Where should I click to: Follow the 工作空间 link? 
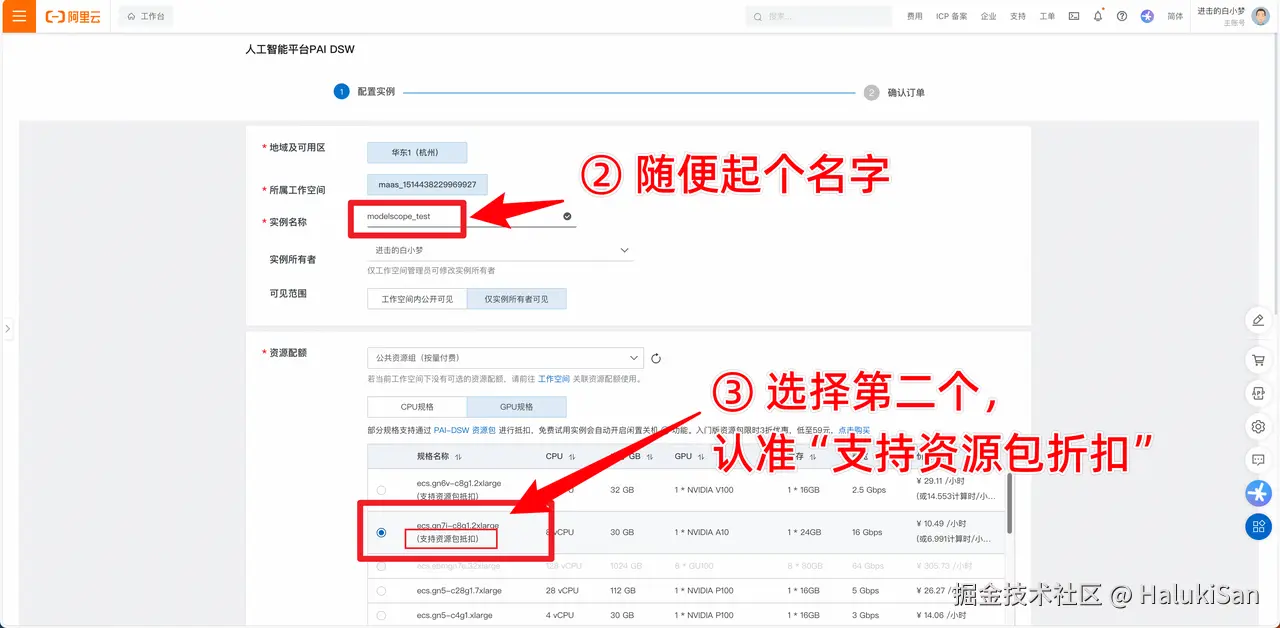(x=553, y=379)
